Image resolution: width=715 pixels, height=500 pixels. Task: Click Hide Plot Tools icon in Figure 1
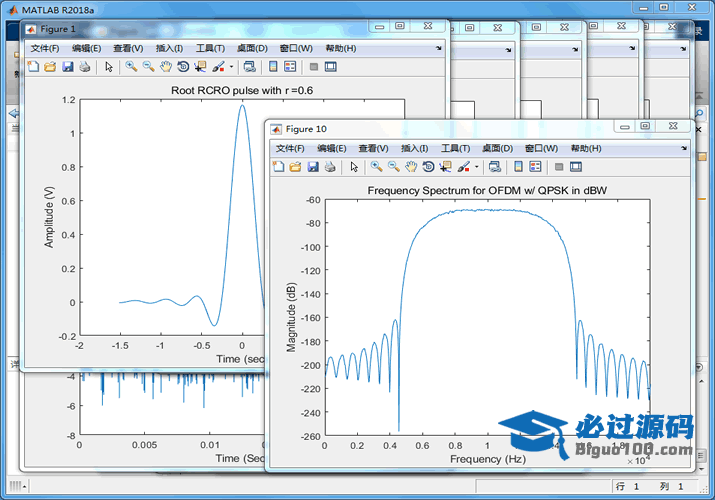[314, 67]
